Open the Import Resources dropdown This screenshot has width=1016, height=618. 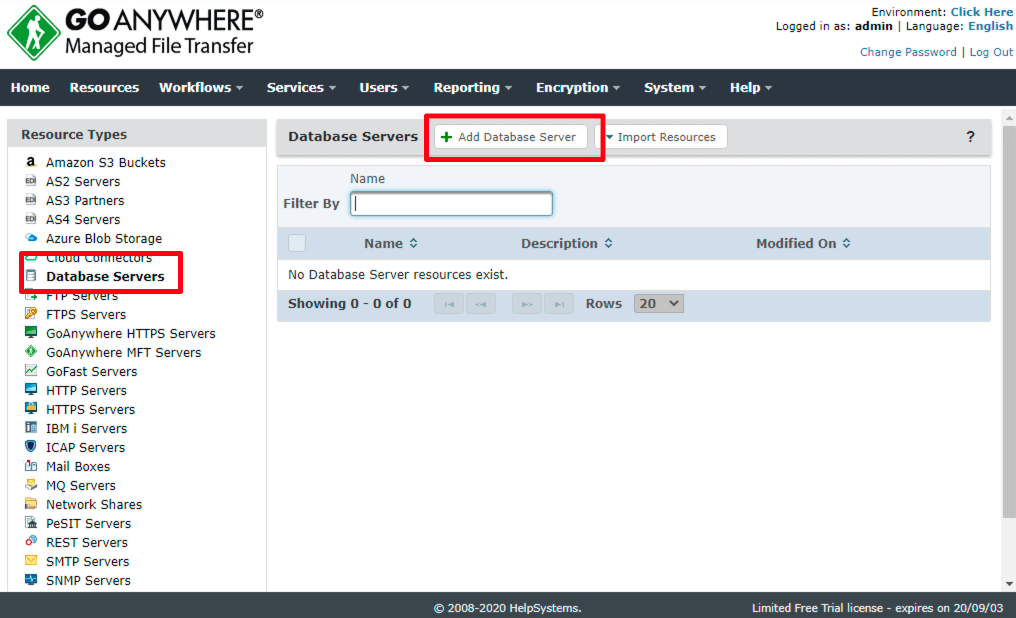(x=661, y=137)
